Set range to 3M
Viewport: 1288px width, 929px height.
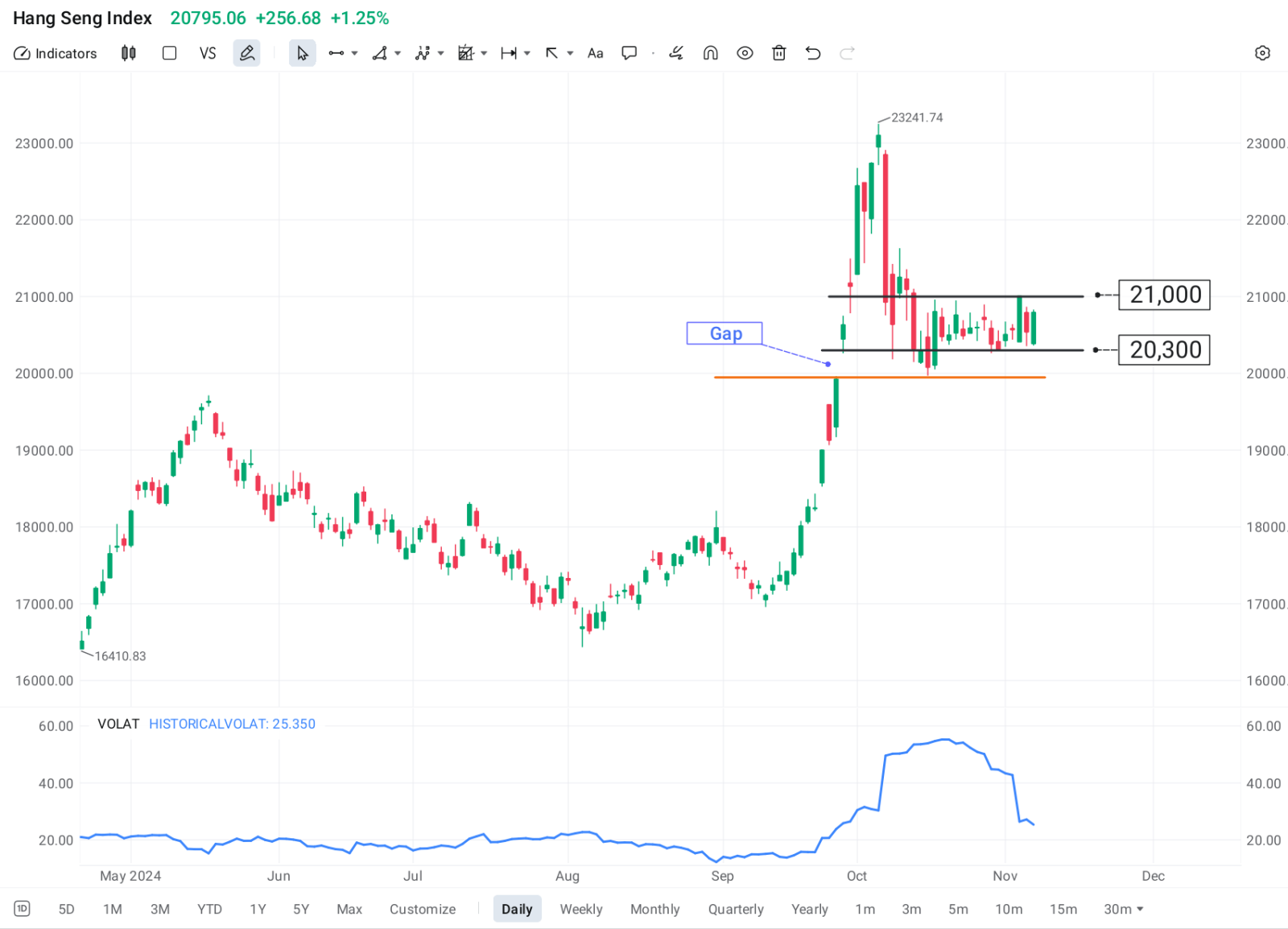point(160,909)
